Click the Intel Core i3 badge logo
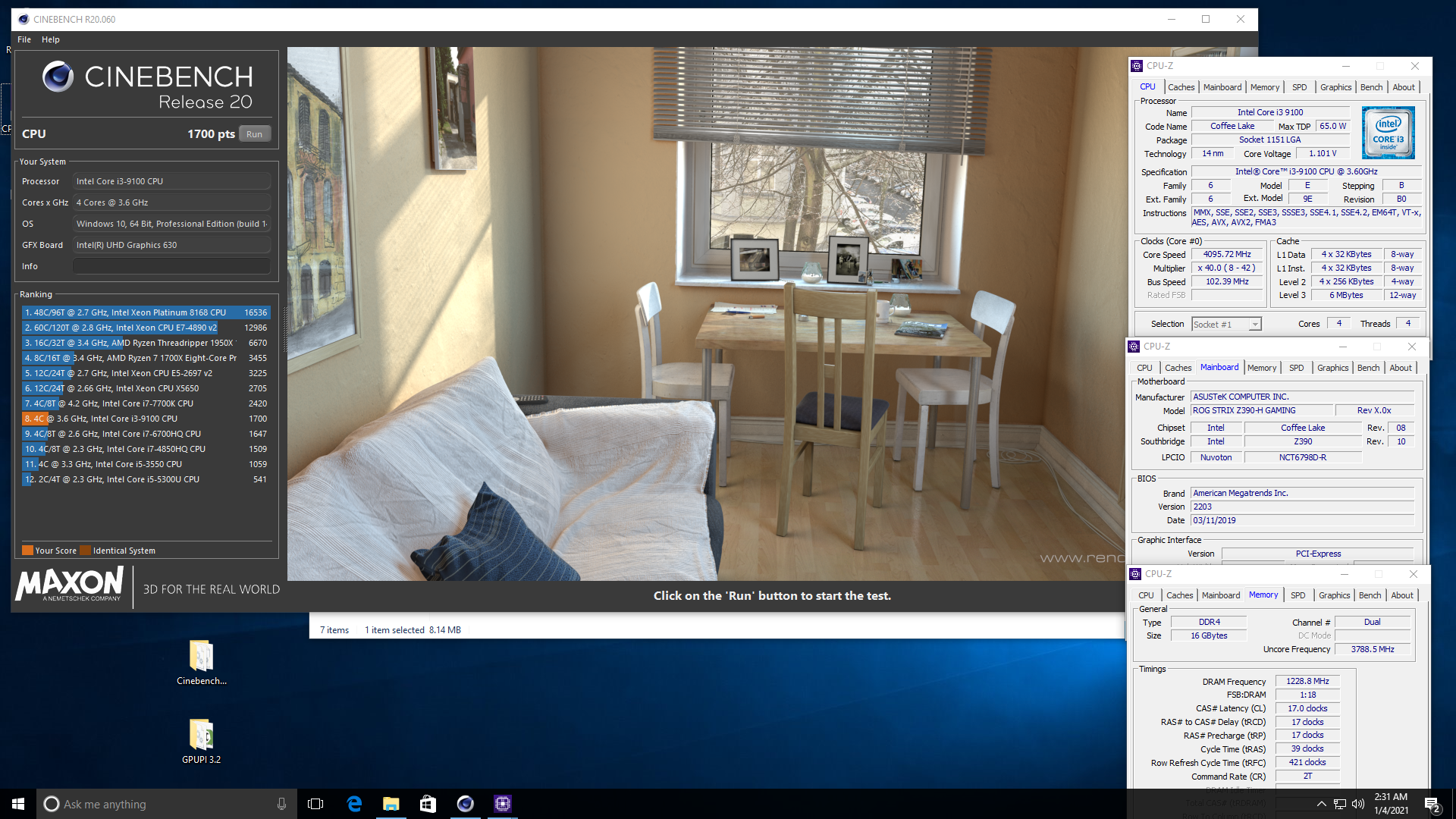Image resolution: width=1456 pixels, height=819 pixels. point(1388,133)
